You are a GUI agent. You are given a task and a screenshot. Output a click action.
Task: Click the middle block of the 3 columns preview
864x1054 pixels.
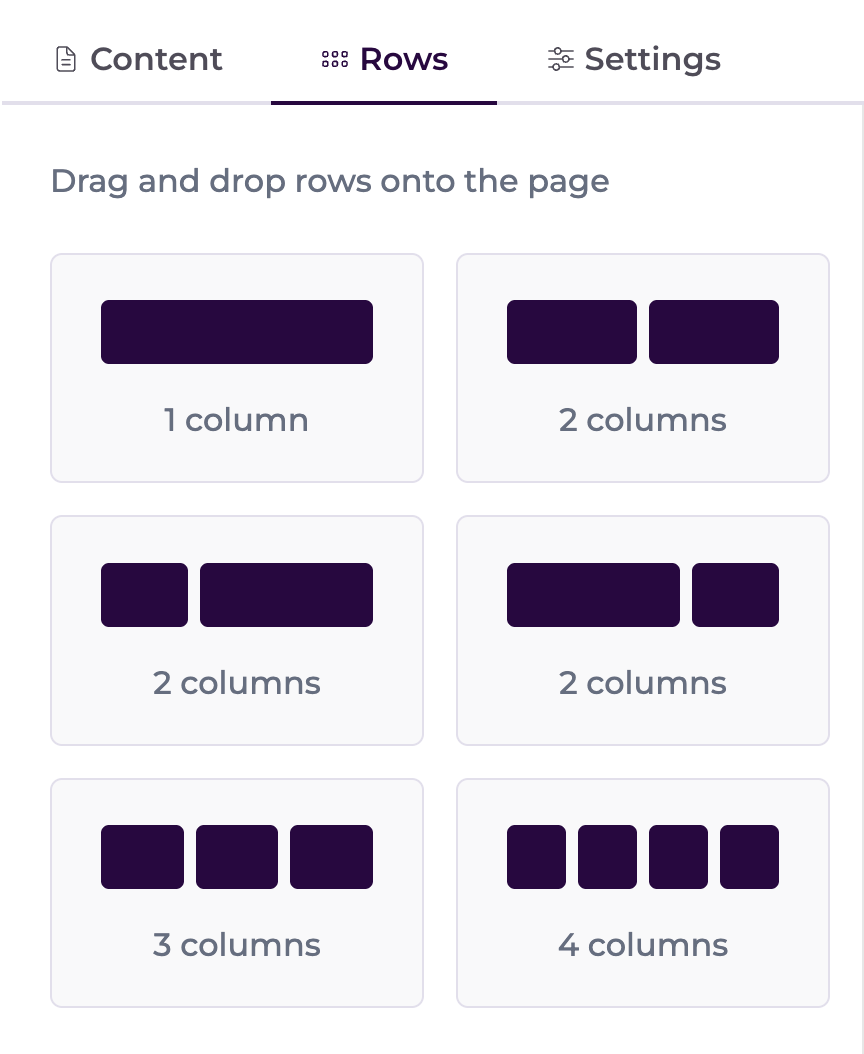coord(237,857)
